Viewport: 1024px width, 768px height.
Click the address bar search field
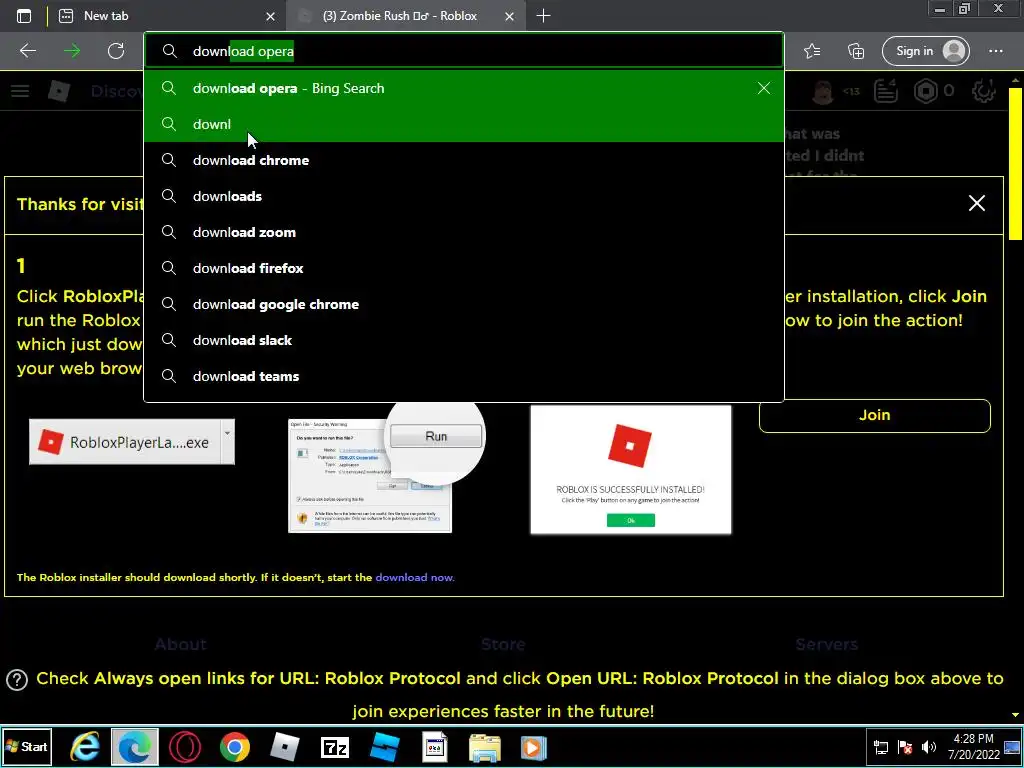tap(464, 51)
